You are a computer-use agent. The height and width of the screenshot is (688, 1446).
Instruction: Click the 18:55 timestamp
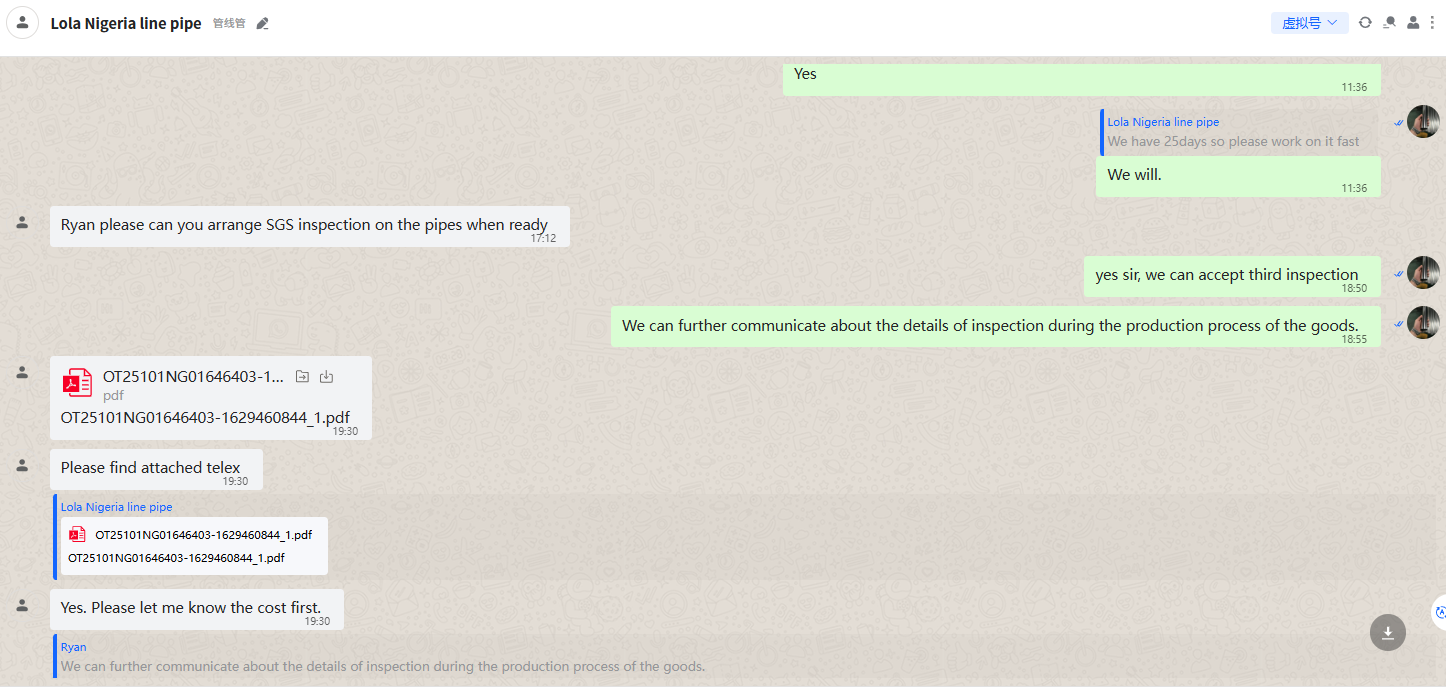[x=1354, y=339]
